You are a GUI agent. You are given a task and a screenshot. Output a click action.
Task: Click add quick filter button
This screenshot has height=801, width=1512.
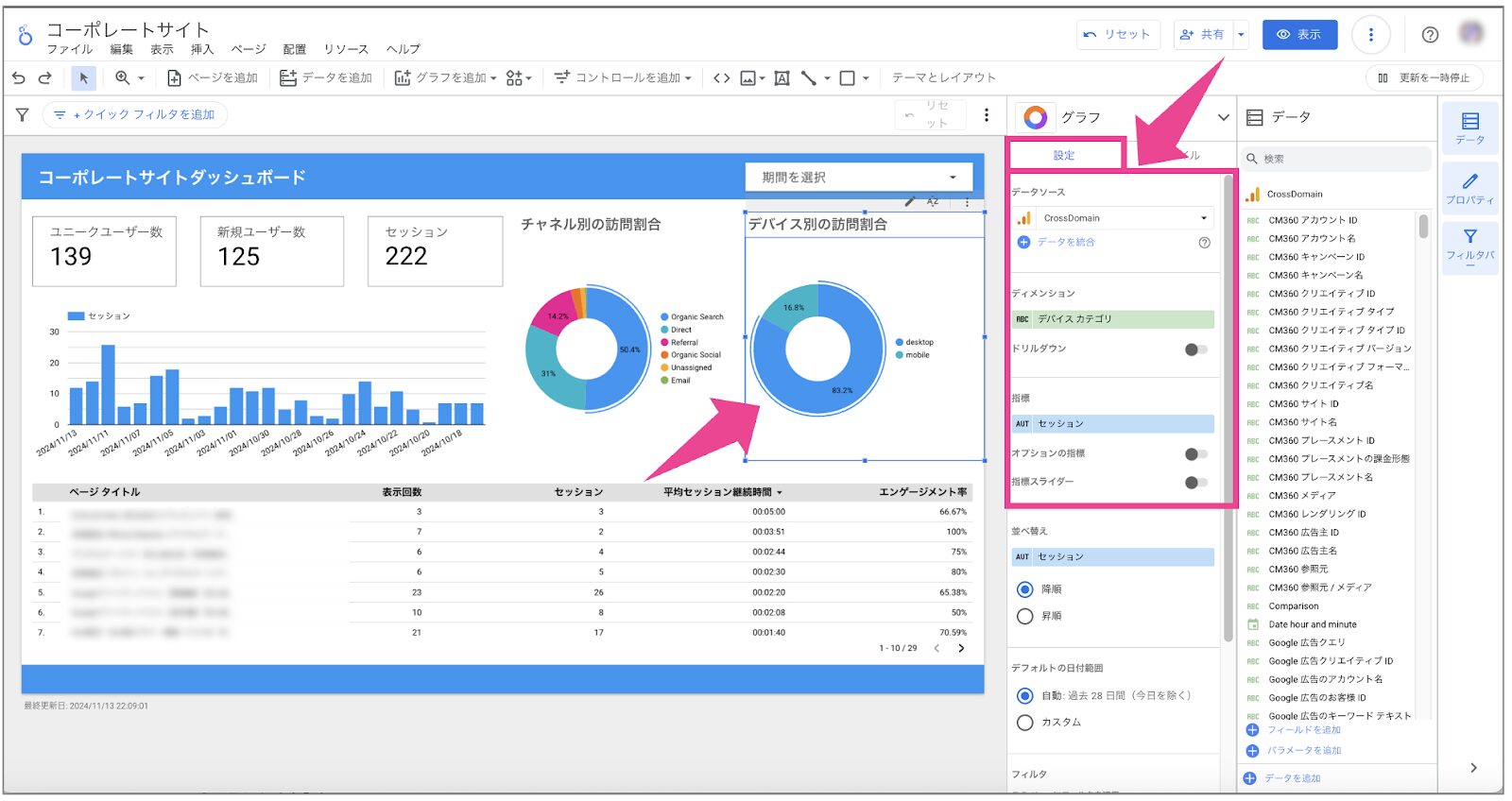(x=135, y=115)
